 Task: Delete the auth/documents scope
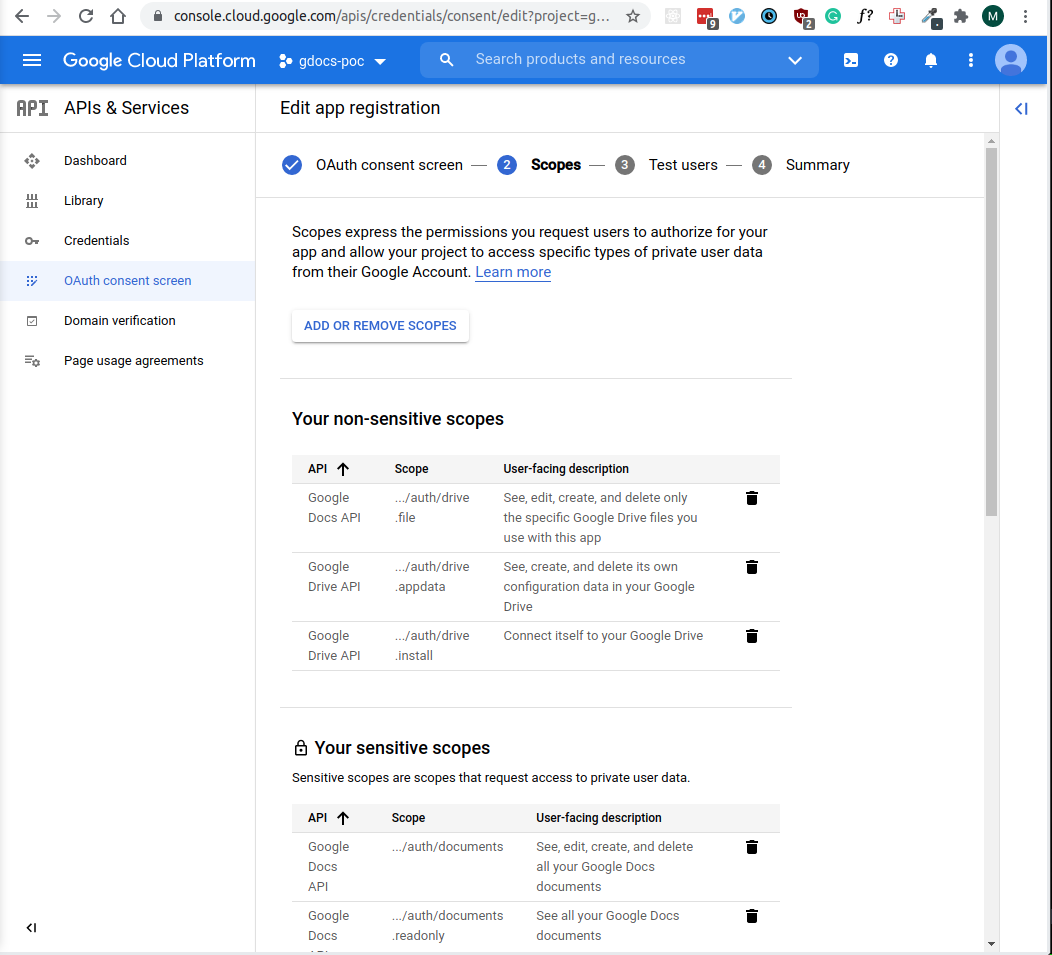pyautogui.click(x=751, y=847)
